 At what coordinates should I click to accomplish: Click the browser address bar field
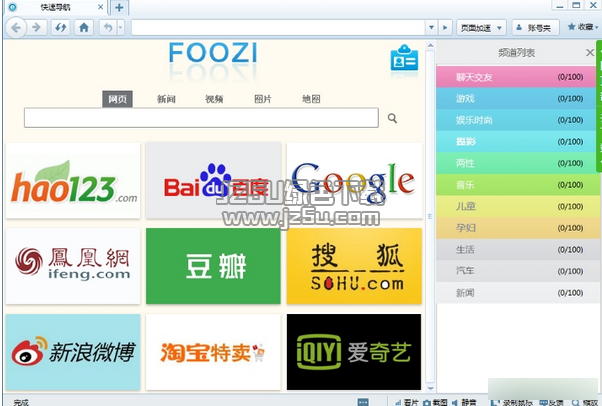[278, 28]
